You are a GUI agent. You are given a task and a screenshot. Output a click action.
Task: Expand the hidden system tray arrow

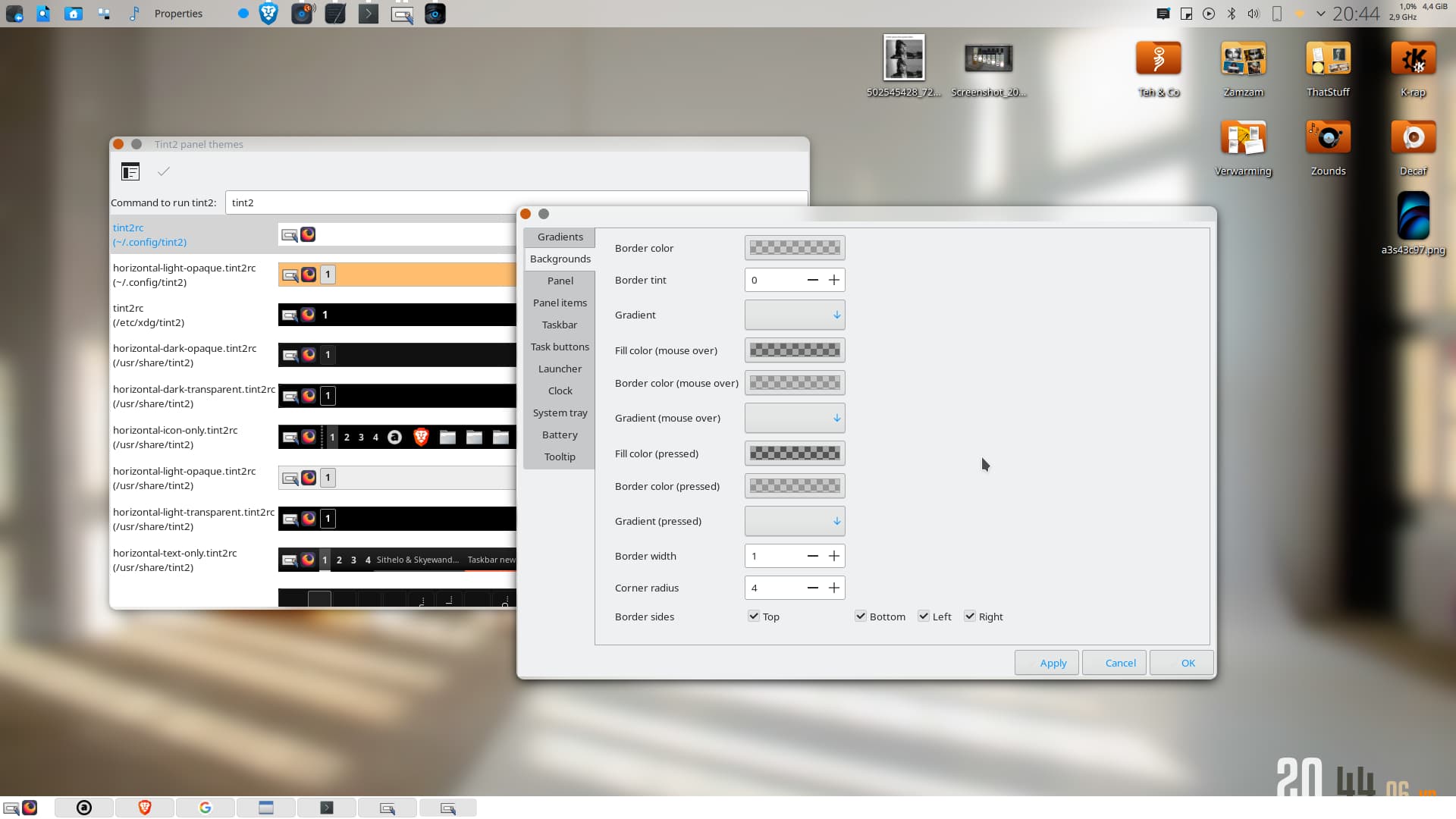pos(1321,14)
